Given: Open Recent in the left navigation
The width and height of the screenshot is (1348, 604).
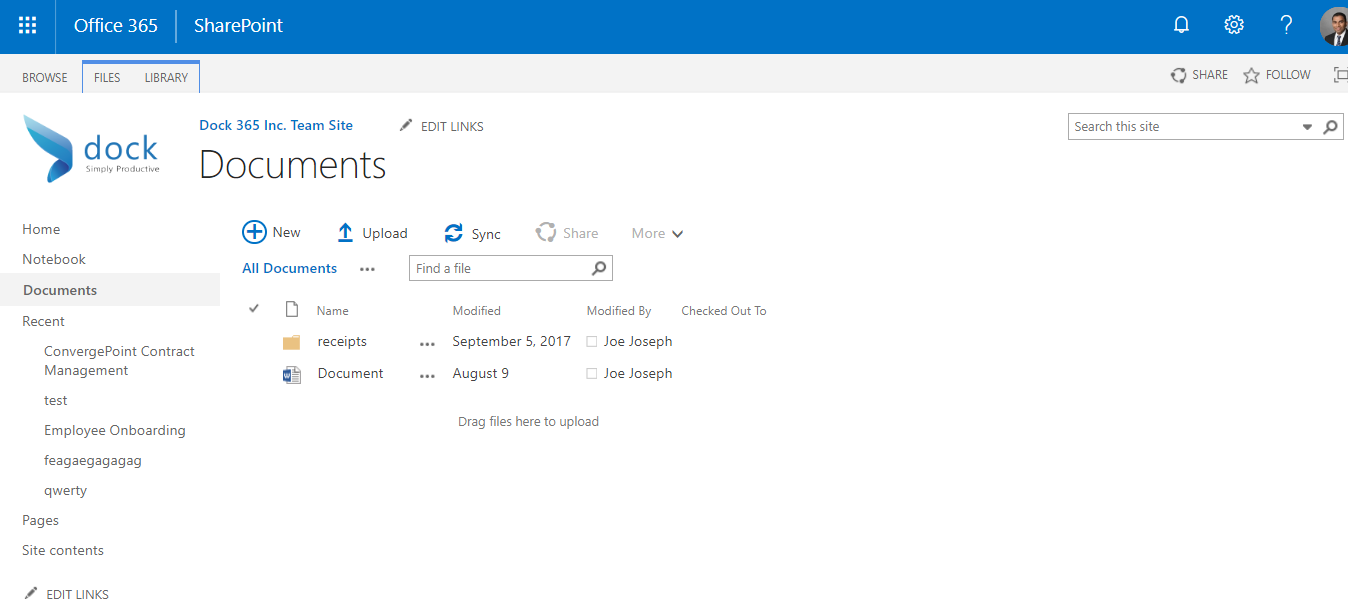Looking at the screenshot, I should click(43, 321).
